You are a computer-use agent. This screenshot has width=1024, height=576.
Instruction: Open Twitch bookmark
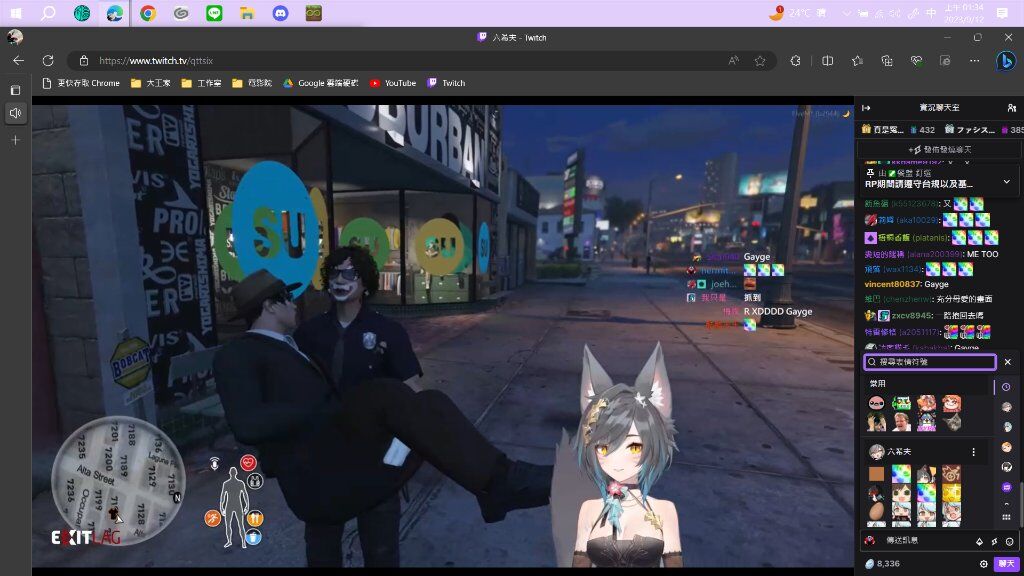446,83
